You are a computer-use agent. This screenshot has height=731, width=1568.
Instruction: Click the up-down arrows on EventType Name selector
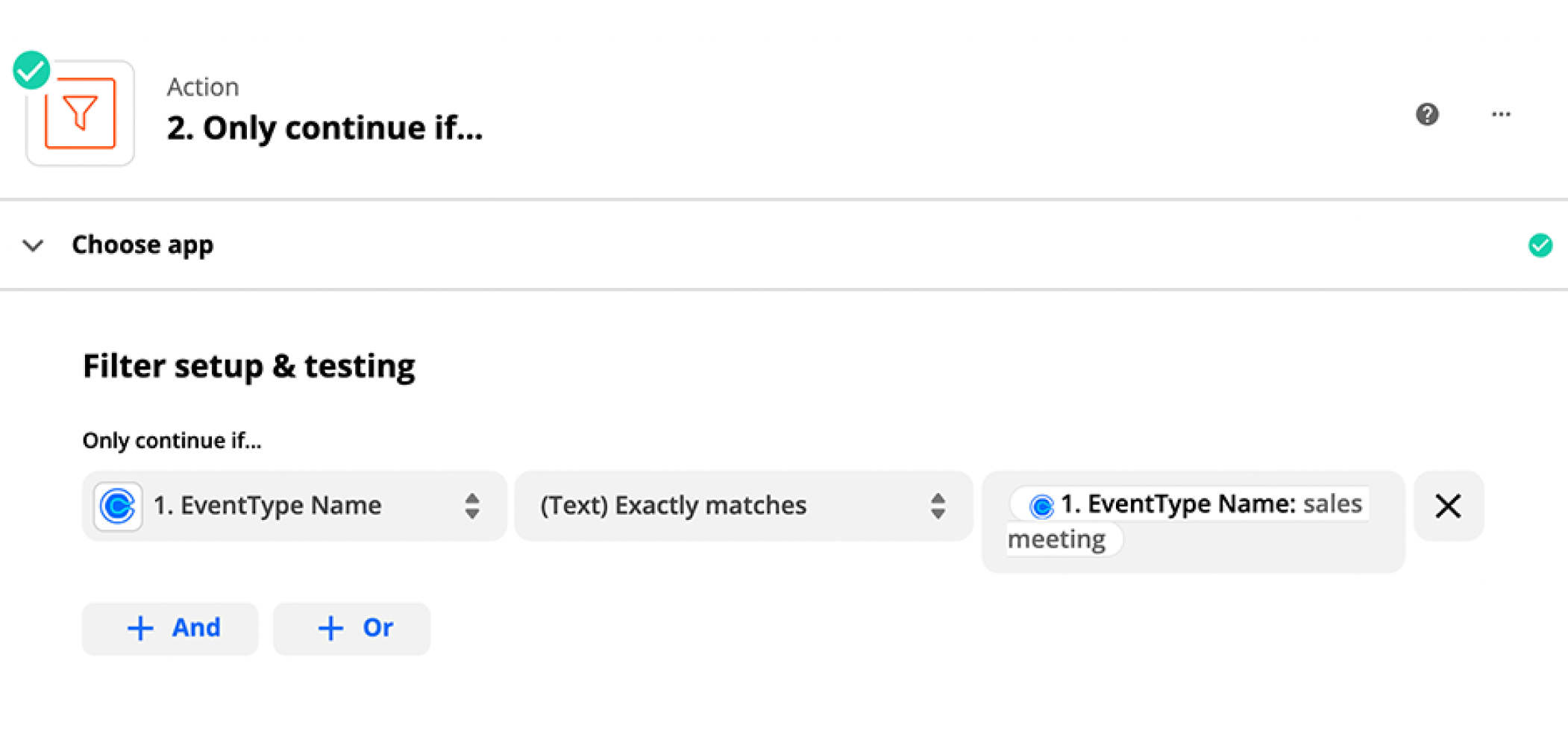472,506
